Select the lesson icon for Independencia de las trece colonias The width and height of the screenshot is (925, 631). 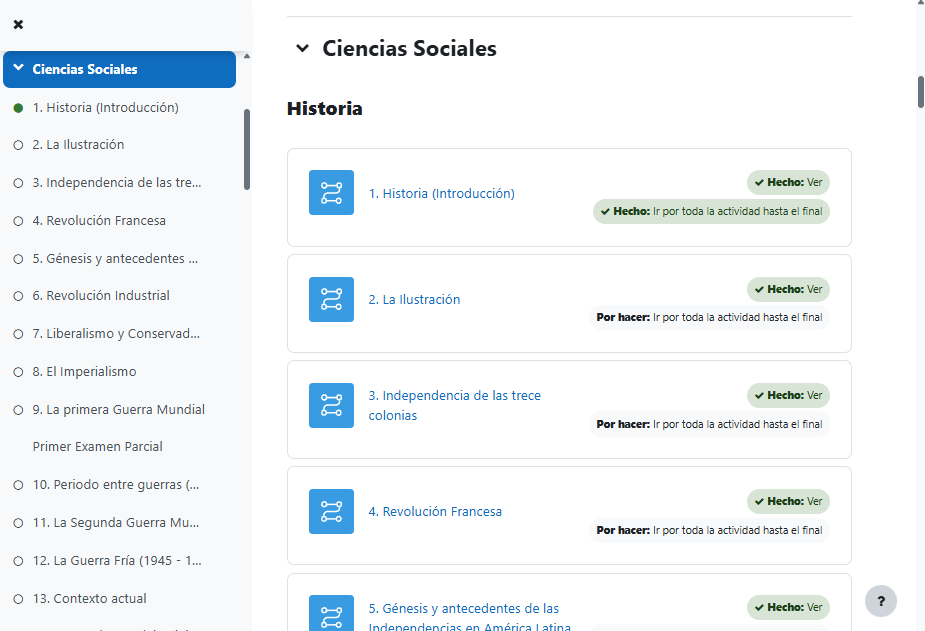click(331, 405)
